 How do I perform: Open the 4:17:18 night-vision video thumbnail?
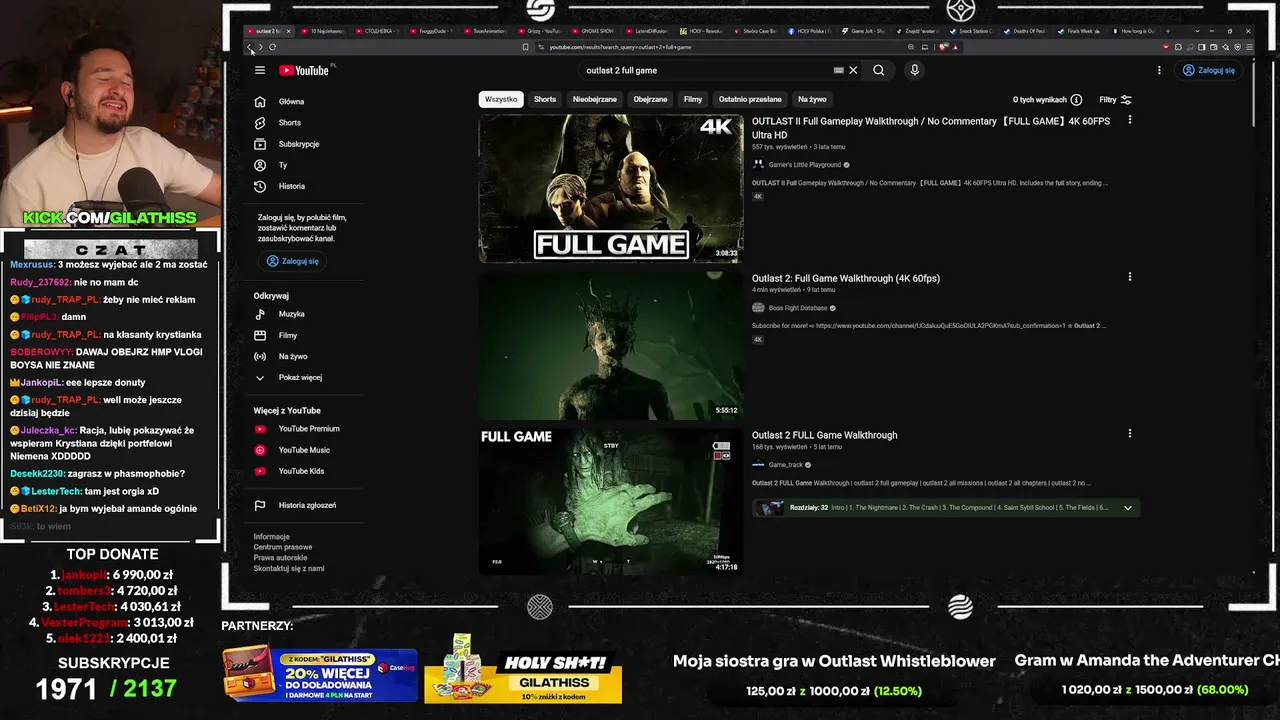click(611, 503)
